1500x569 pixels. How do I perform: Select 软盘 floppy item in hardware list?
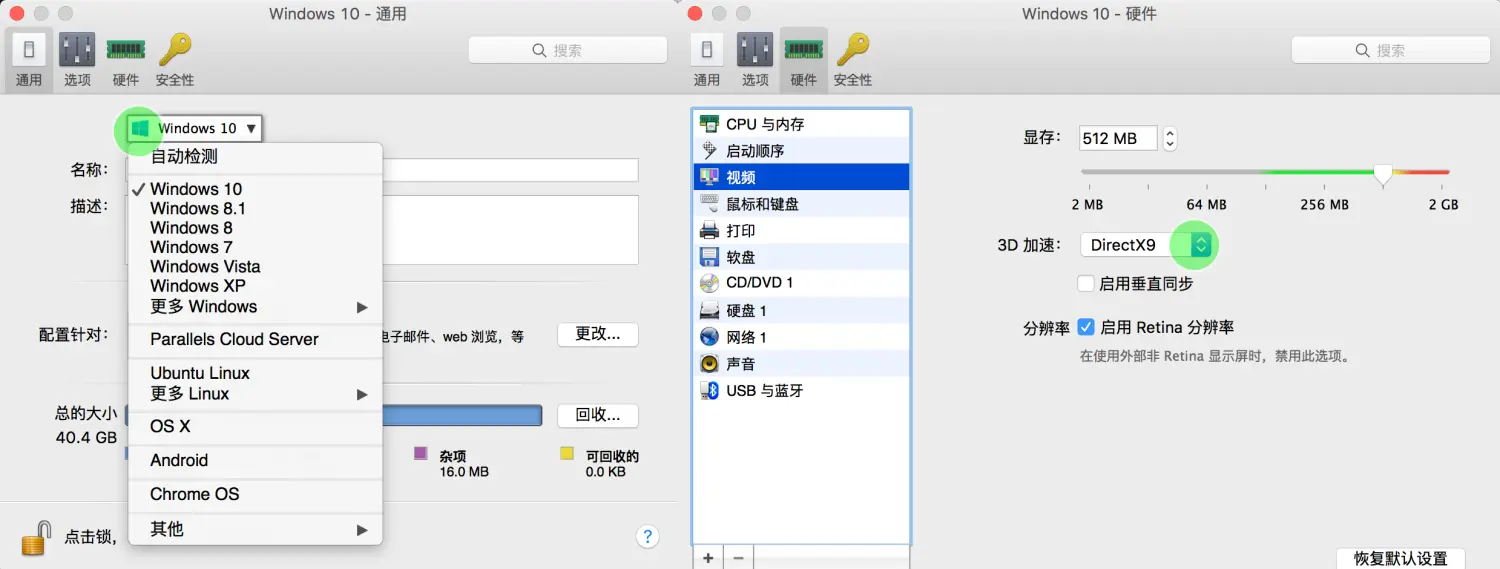801,257
